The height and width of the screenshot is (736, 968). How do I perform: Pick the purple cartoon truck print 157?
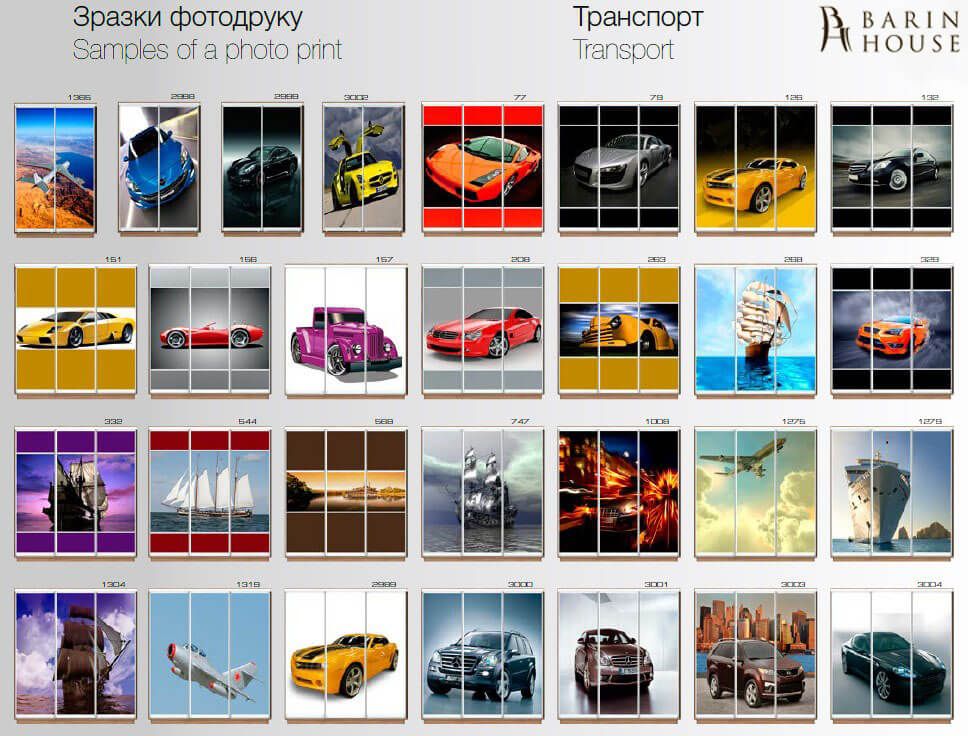pos(346,332)
